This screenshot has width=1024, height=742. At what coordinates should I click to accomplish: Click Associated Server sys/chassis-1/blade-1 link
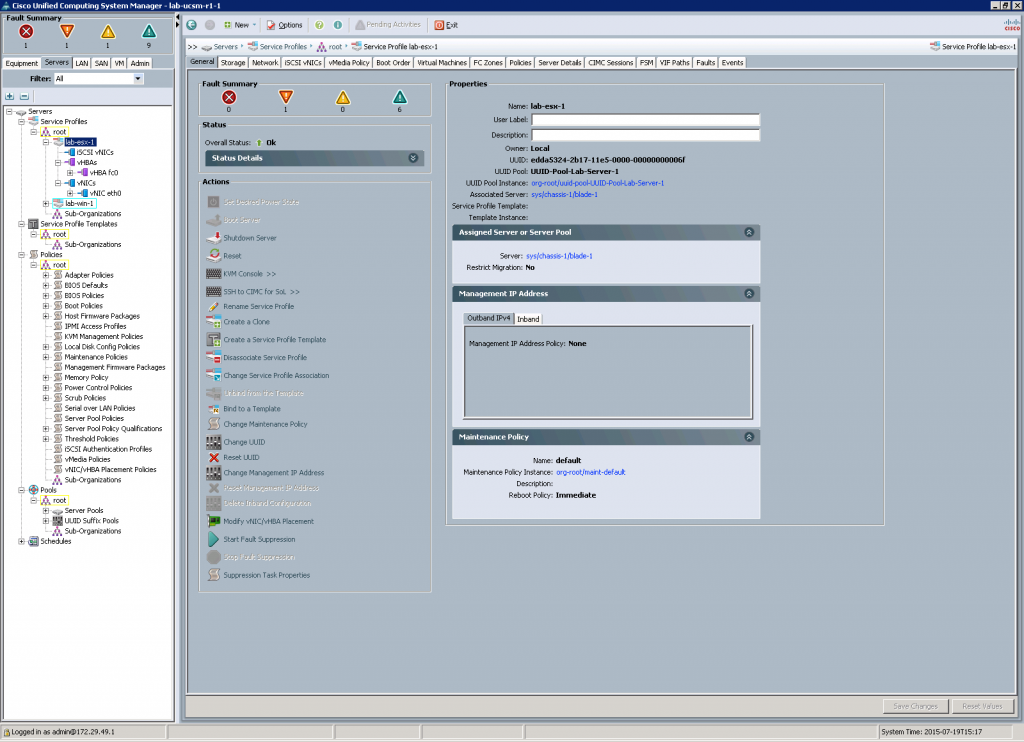[564, 195]
